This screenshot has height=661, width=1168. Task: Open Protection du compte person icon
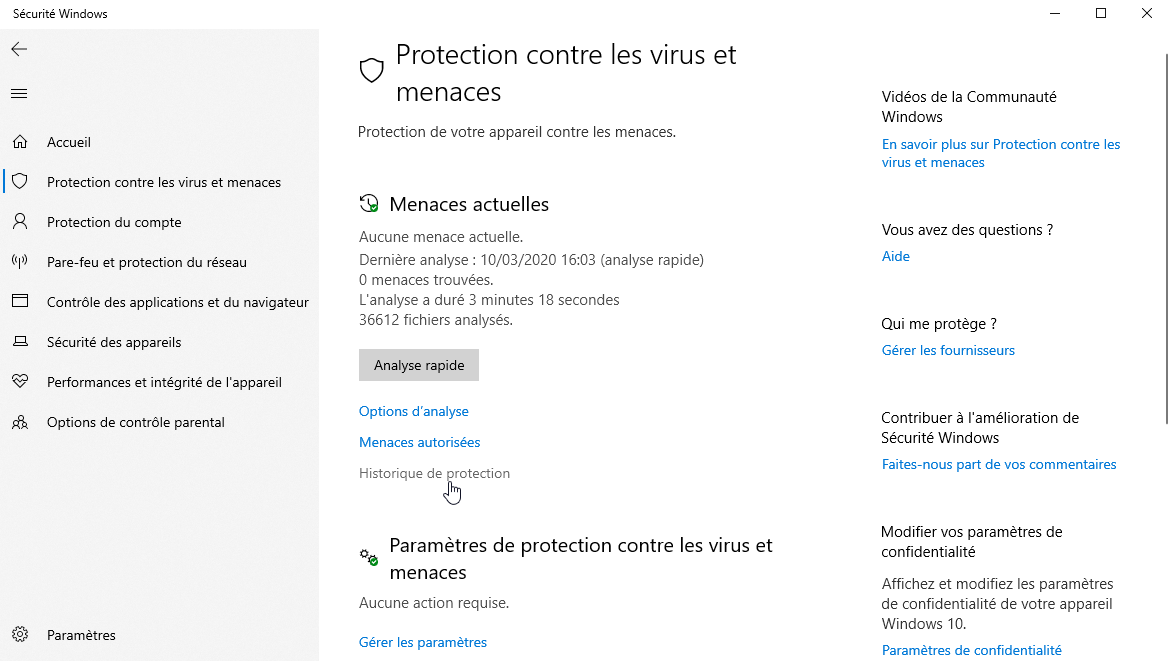click(x=20, y=221)
